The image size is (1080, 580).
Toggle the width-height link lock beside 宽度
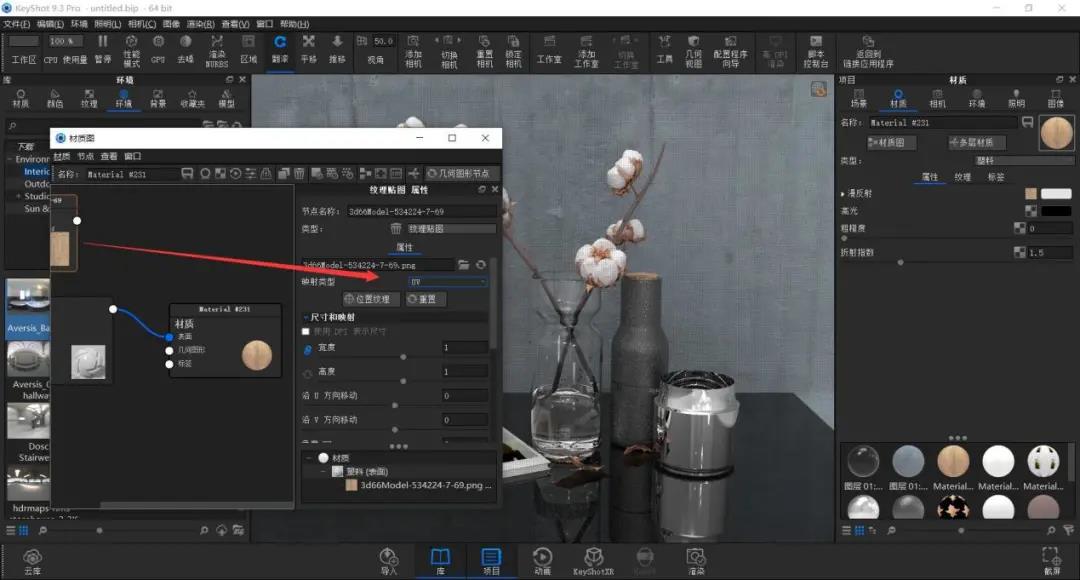point(307,349)
